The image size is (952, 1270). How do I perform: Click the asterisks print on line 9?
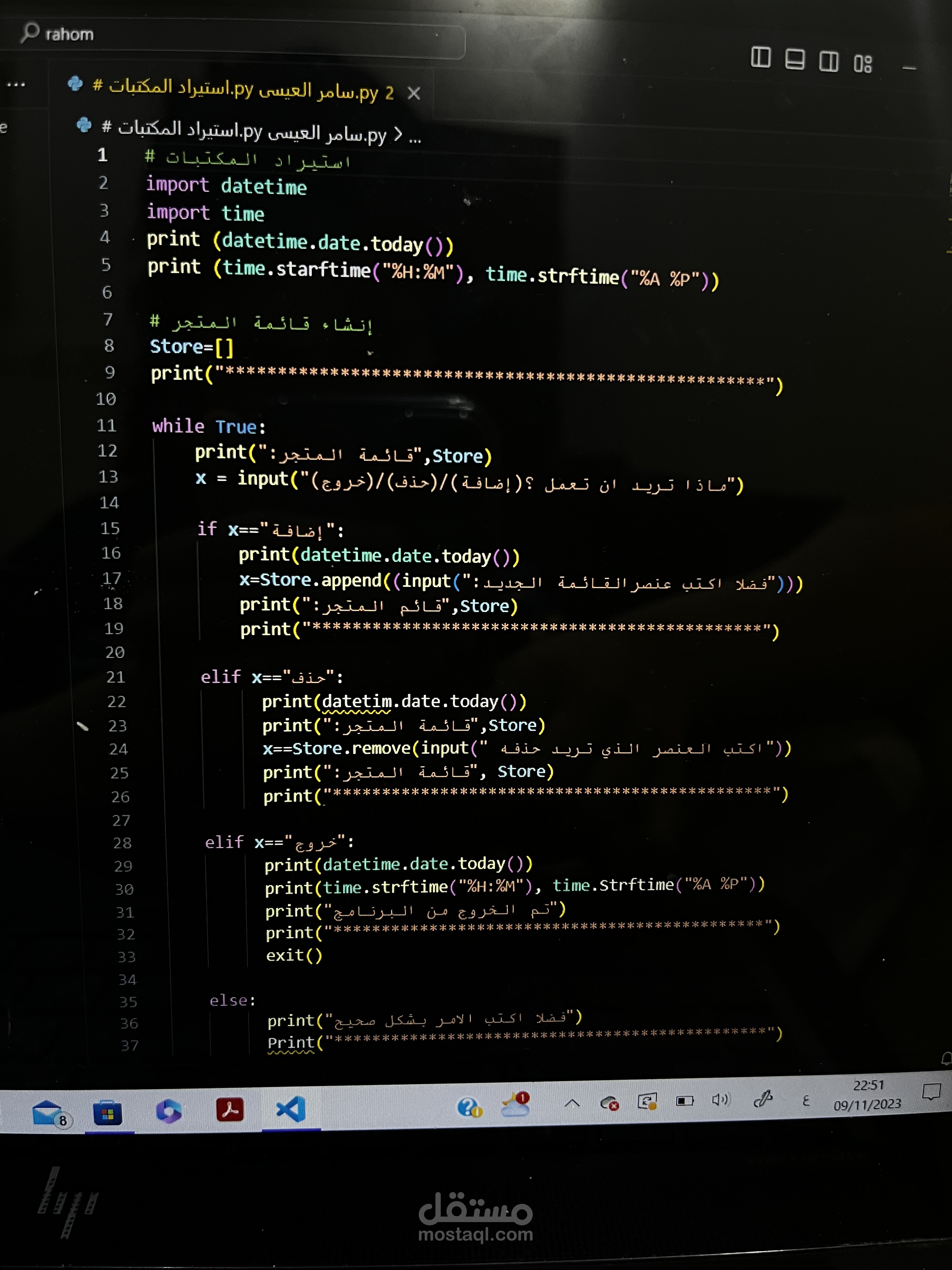467,379
